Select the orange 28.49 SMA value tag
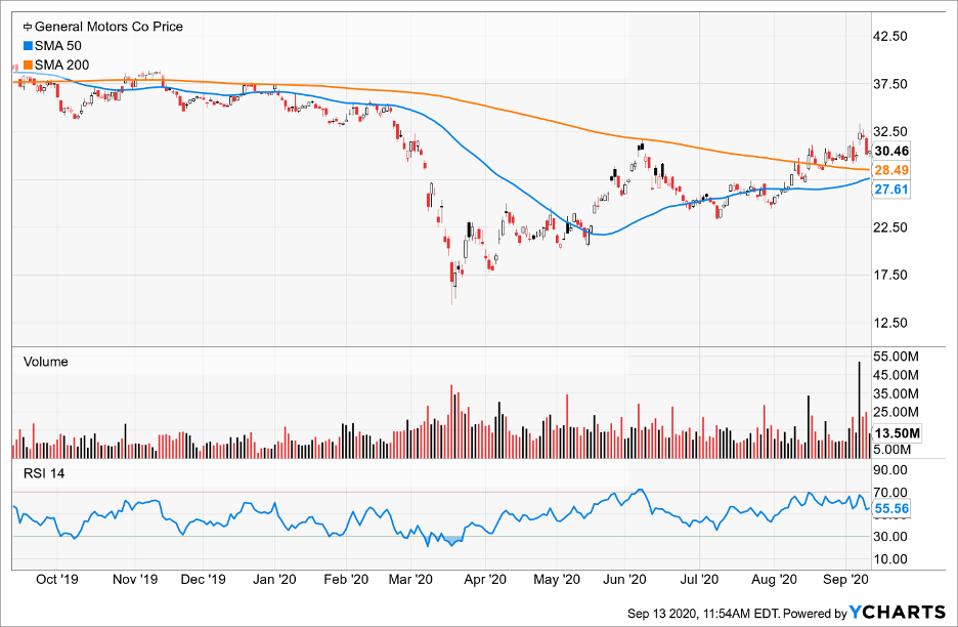Viewport: 958px width, 627px height. point(890,171)
